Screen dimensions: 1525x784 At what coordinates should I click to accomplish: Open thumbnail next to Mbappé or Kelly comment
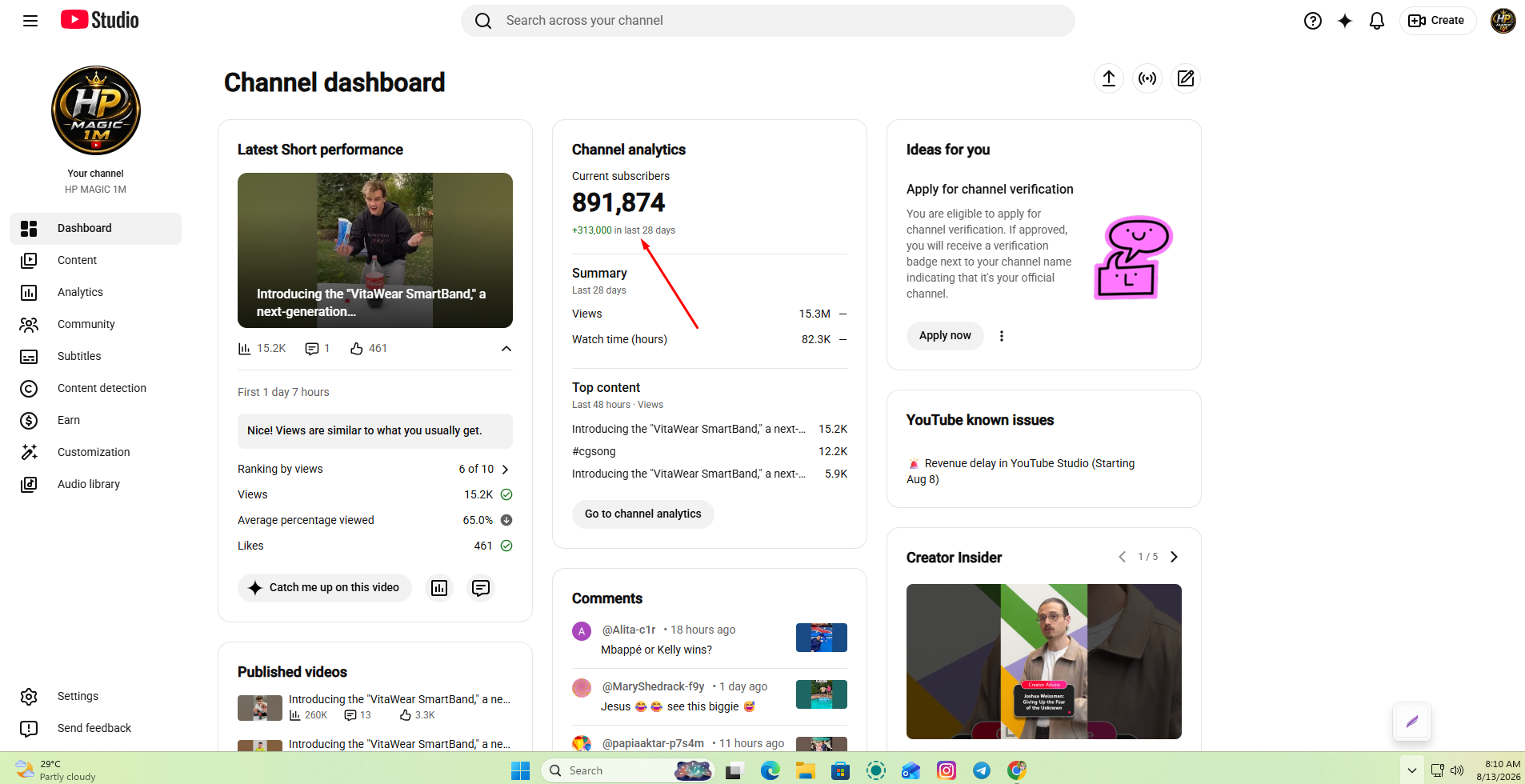(x=822, y=638)
